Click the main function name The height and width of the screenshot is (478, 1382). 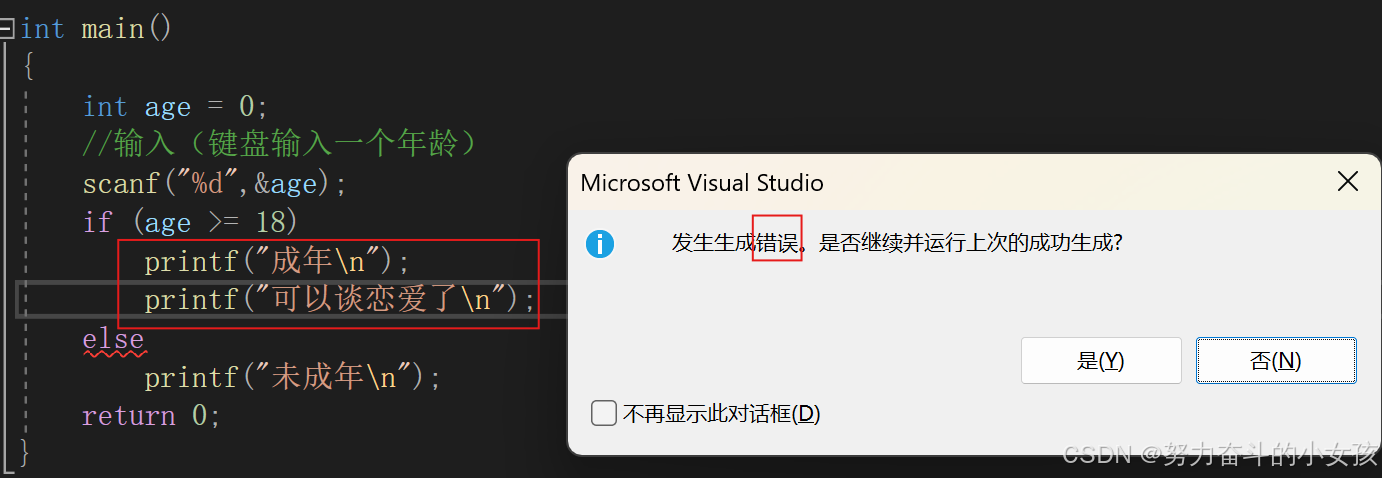click(113, 29)
